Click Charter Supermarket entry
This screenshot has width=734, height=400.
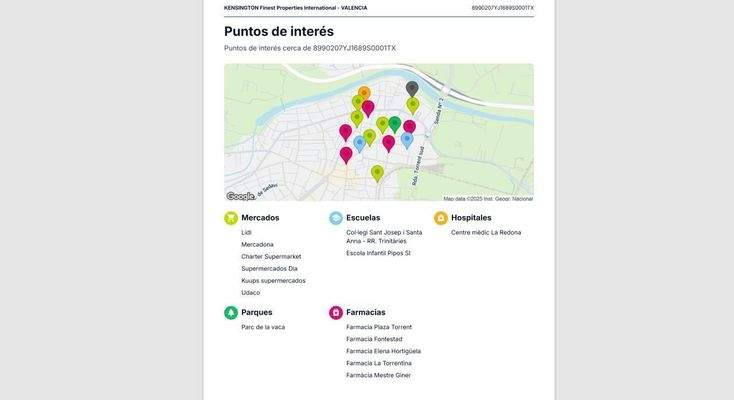pos(271,257)
